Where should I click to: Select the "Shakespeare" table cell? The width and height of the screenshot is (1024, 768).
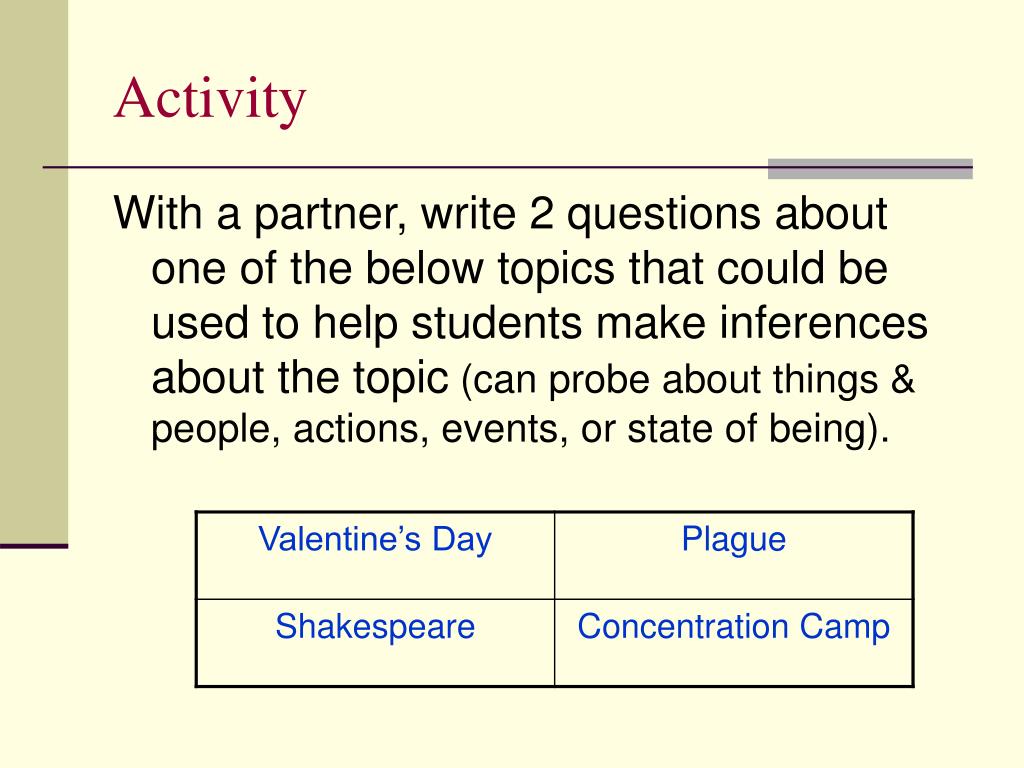(x=376, y=643)
